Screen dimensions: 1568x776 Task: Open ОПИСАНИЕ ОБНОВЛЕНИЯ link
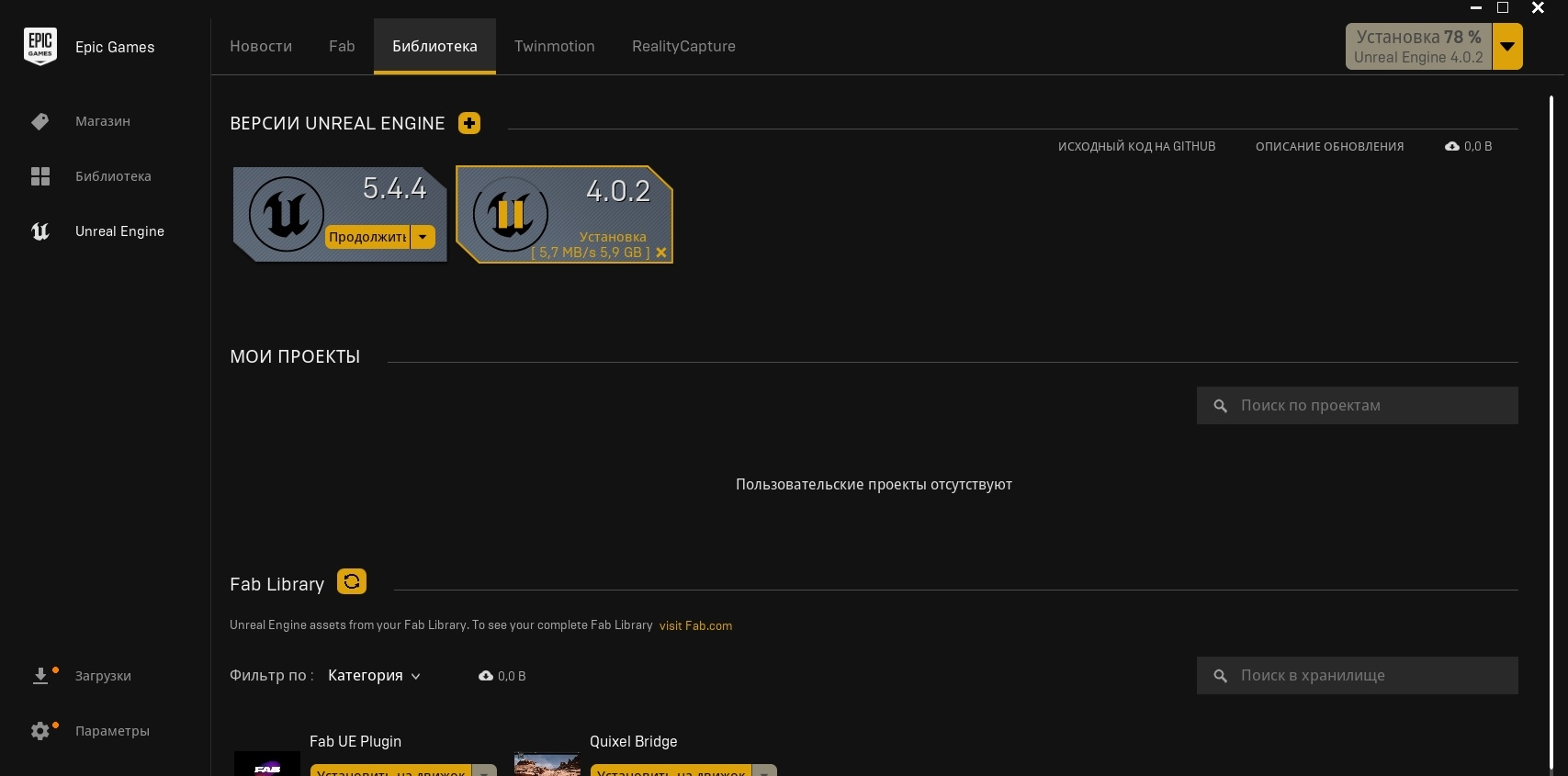point(1329,146)
